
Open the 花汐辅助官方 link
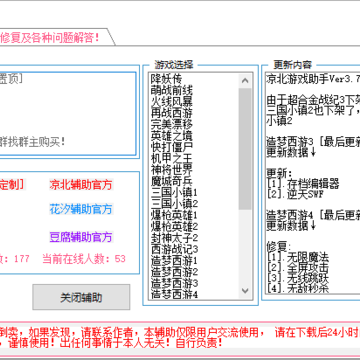[81, 209]
